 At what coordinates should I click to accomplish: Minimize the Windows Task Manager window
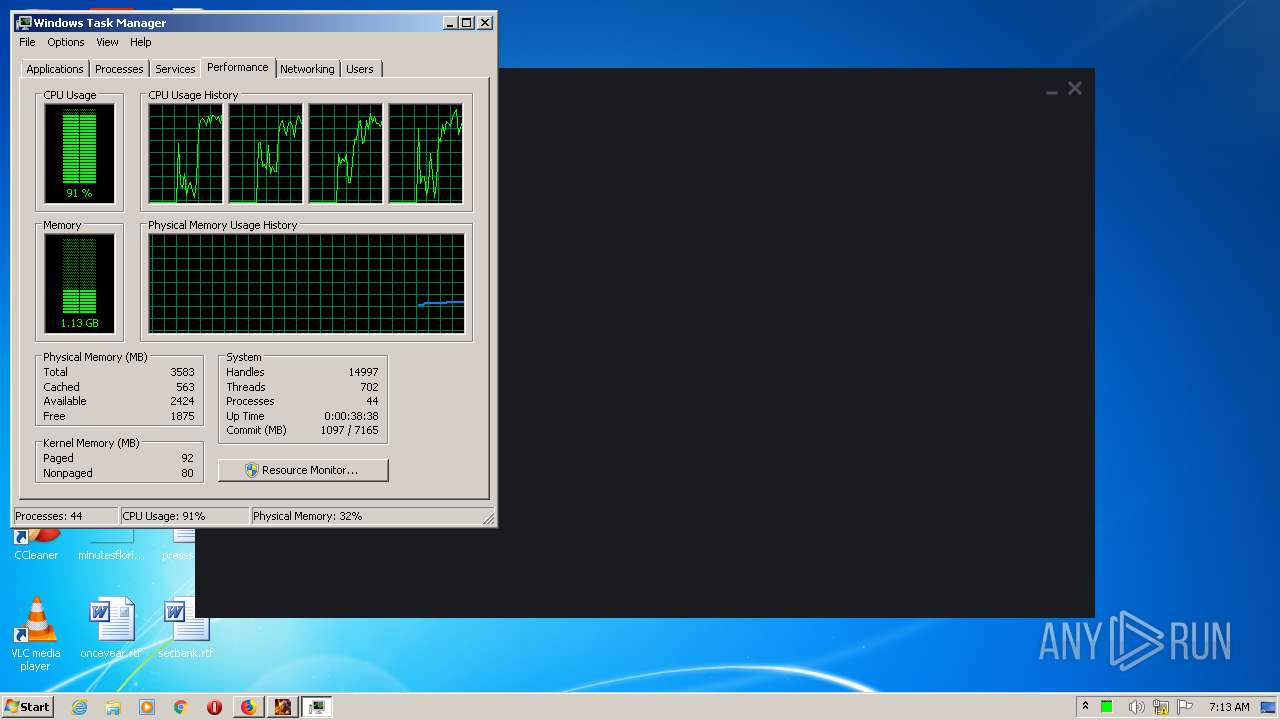point(450,22)
